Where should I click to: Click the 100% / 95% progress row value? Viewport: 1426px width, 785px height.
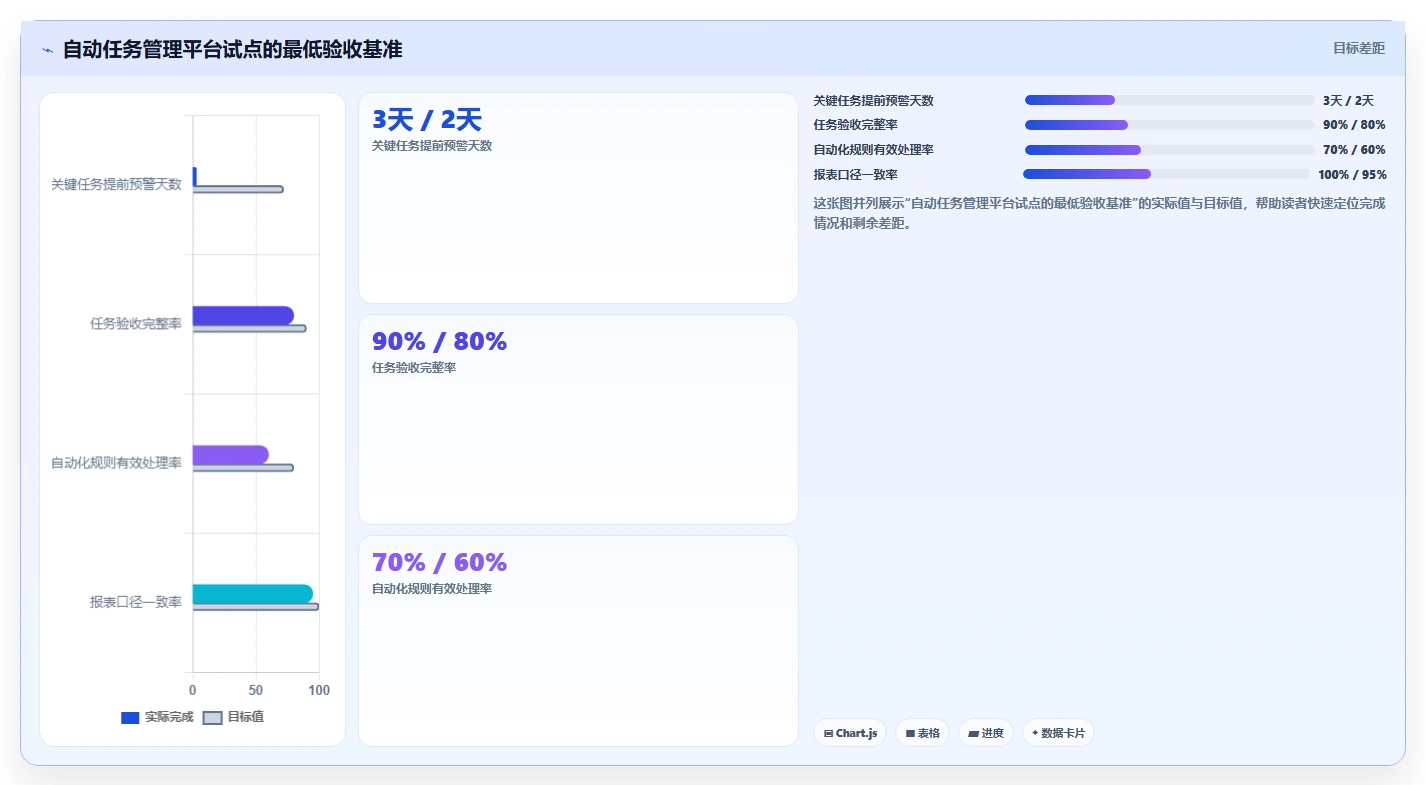[x=1352, y=175]
